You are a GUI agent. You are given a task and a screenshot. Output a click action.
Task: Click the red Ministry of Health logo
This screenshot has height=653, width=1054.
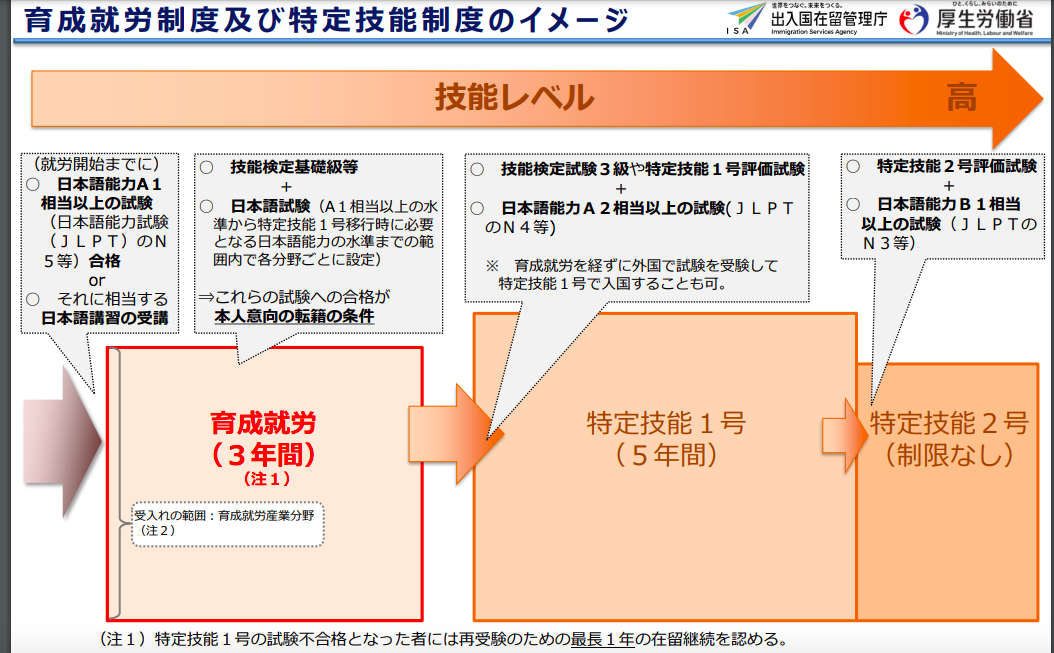[913, 19]
